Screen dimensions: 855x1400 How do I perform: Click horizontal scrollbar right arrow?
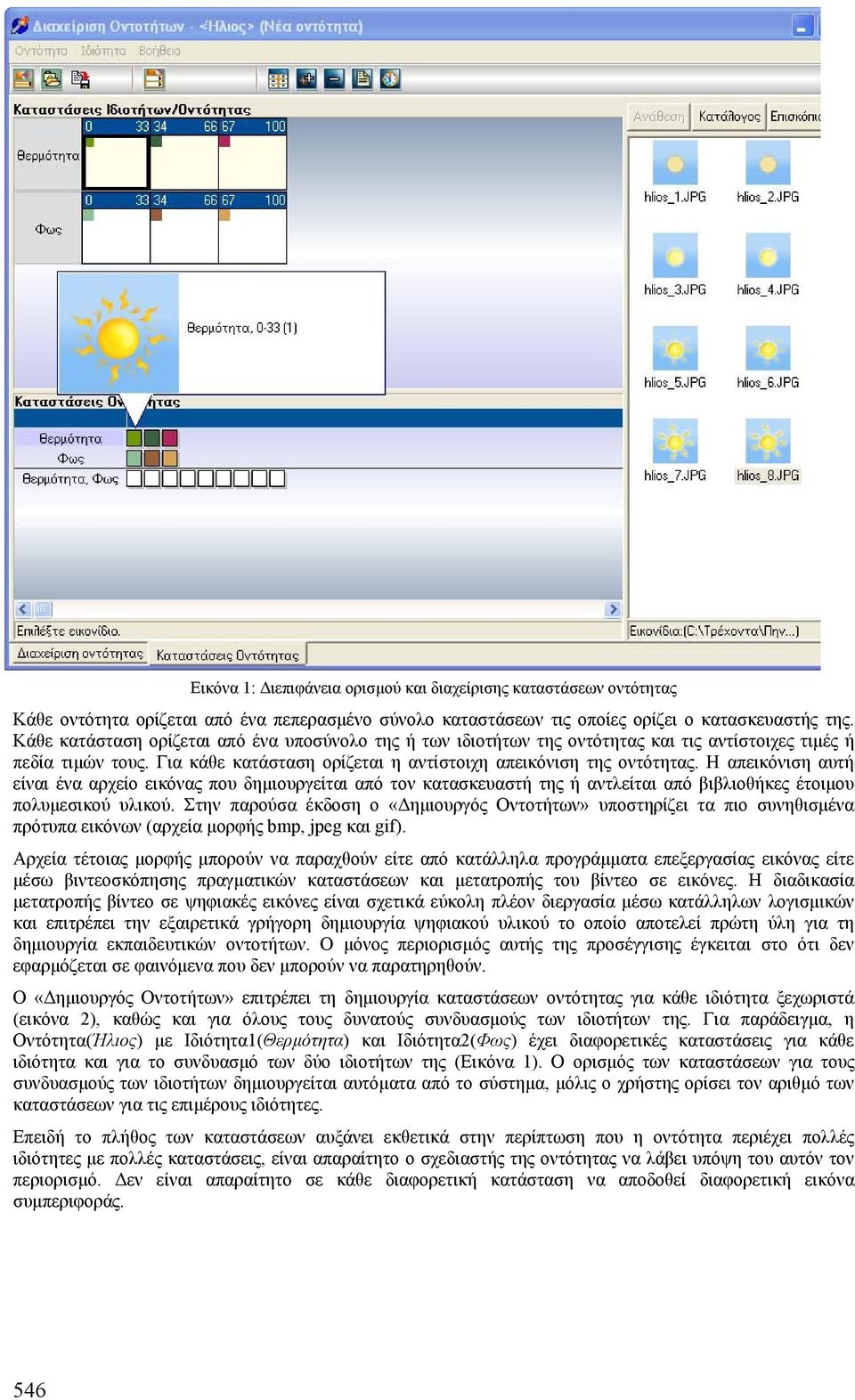click(x=613, y=609)
